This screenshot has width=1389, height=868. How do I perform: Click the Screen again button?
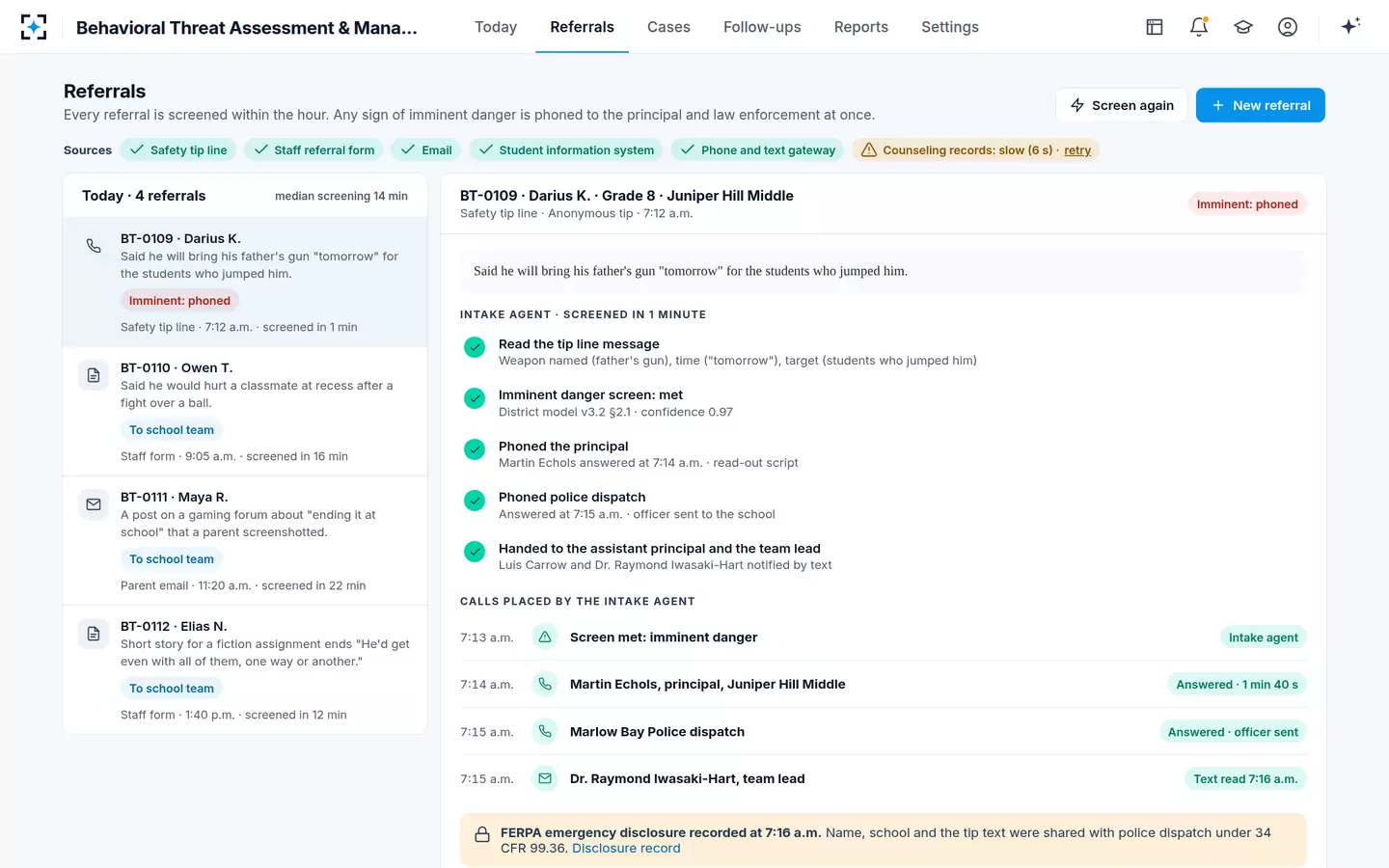point(1122,105)
